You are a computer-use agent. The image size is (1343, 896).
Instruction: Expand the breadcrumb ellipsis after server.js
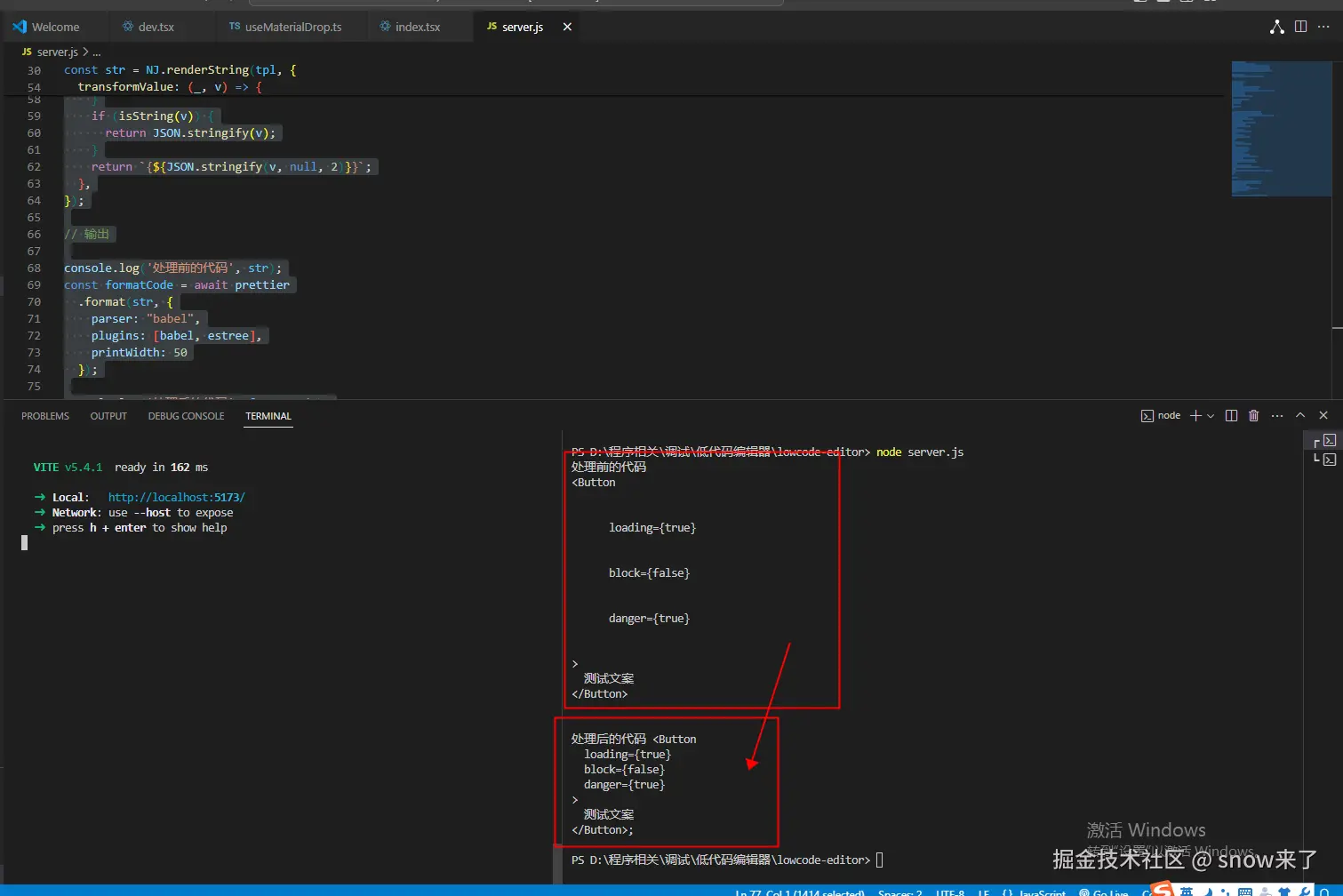tap(97, 52)
